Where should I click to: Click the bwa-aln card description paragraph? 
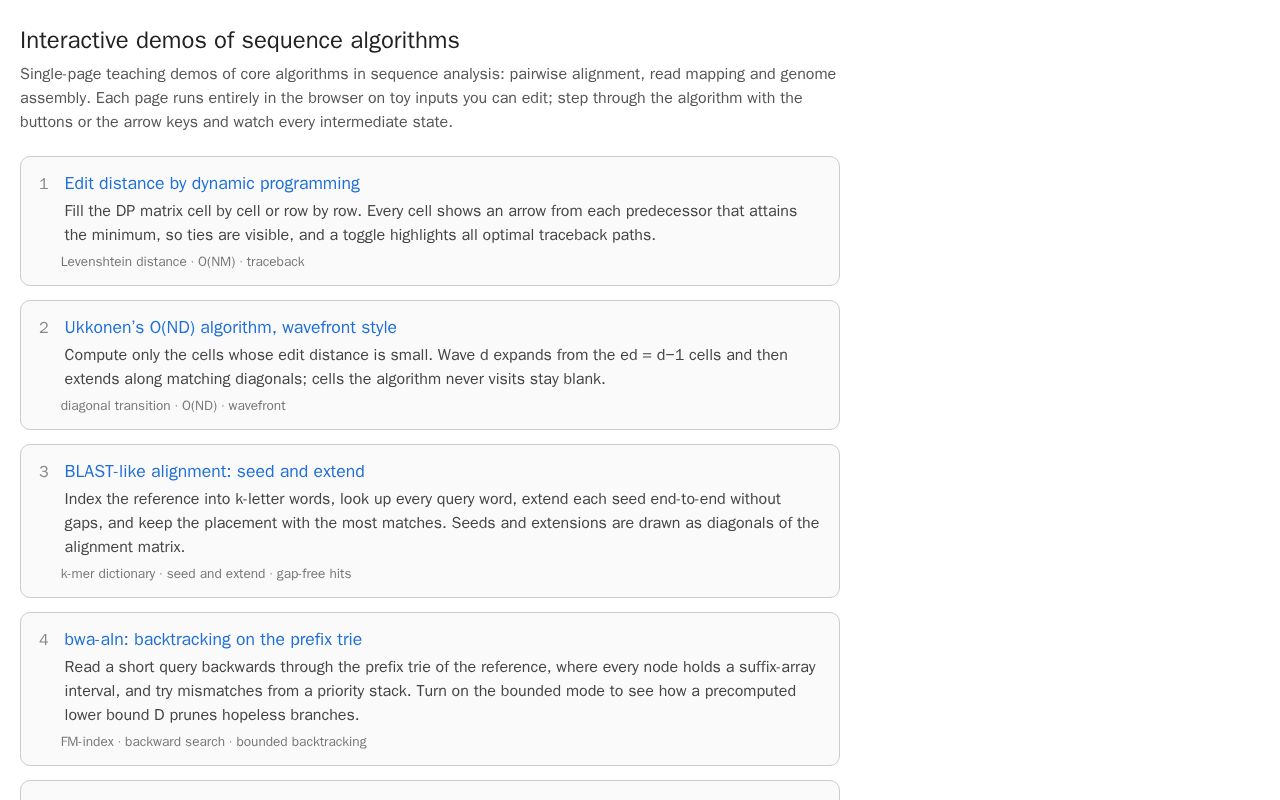[x=440, y=691]
